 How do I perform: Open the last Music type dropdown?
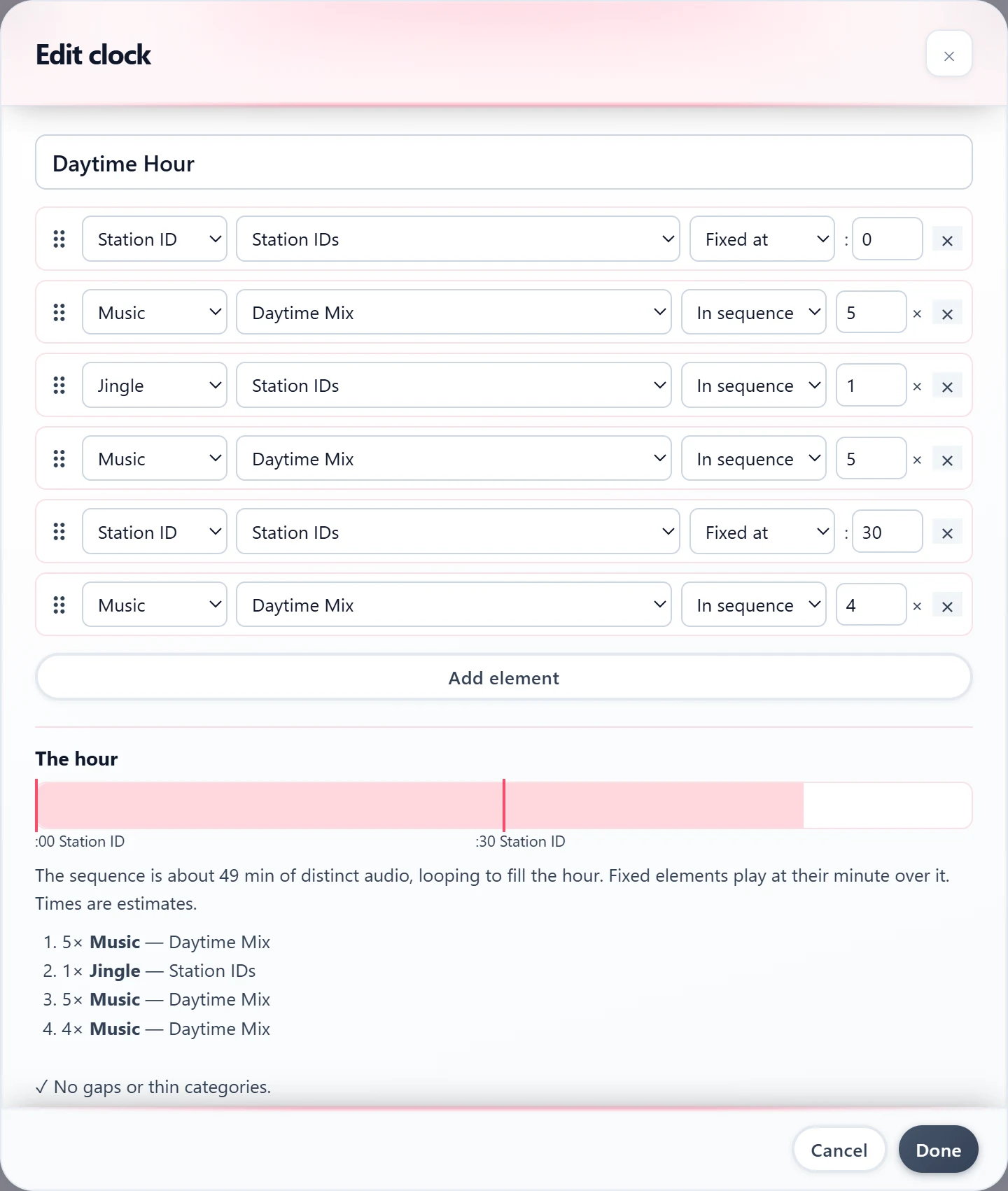pos(155,605)
